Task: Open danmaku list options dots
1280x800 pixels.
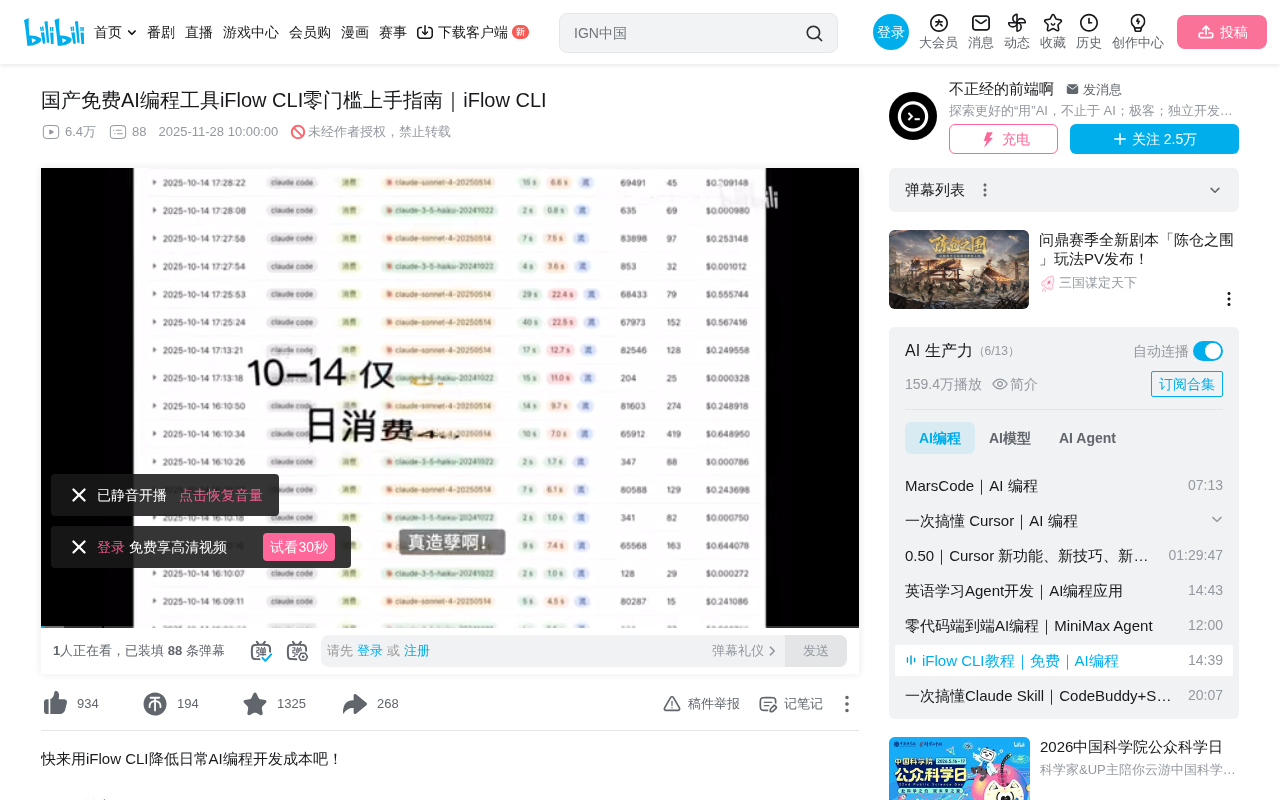Action: (985, 190)
